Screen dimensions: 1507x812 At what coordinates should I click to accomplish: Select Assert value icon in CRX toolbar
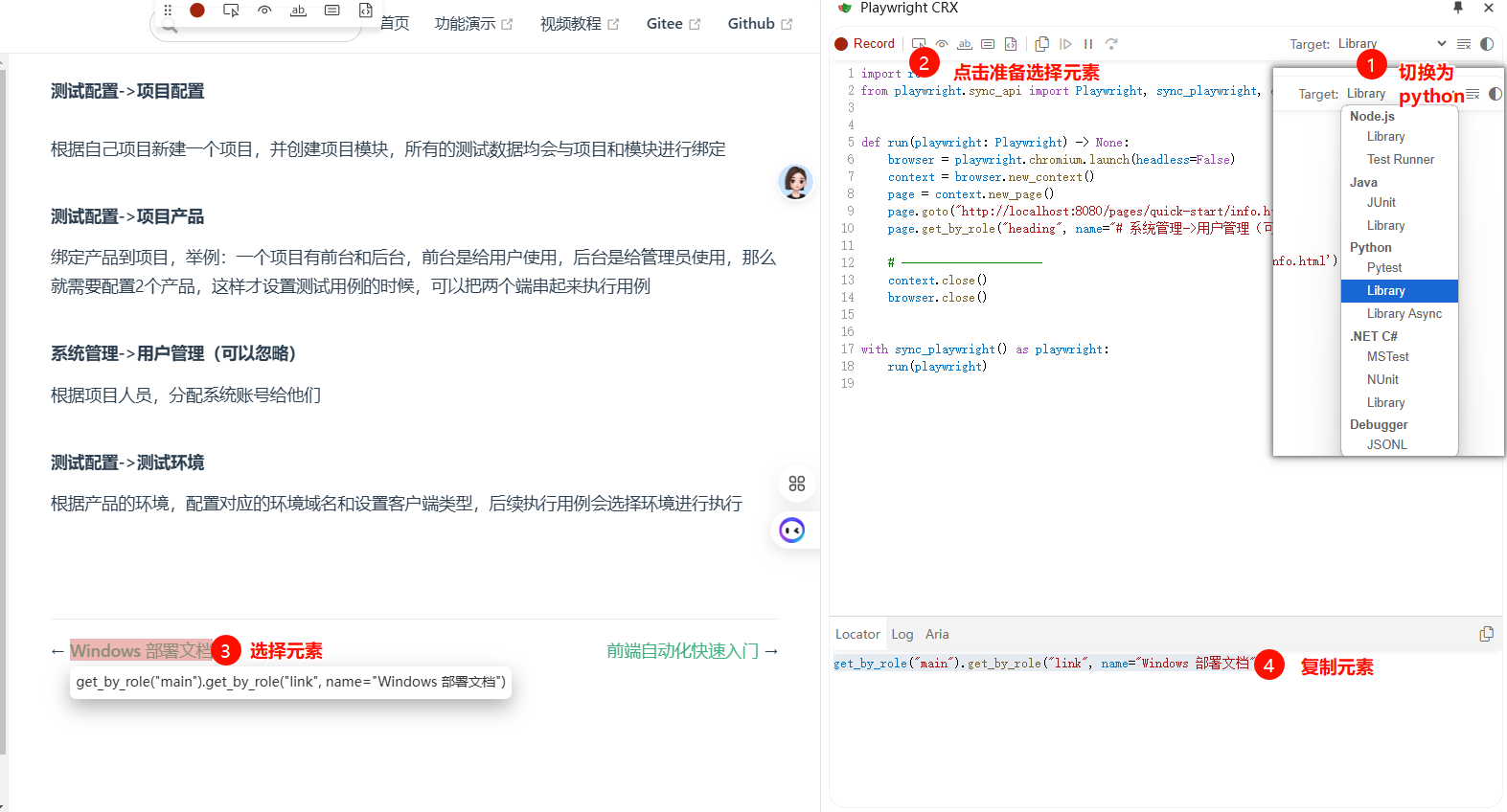[x=988, y=44]
